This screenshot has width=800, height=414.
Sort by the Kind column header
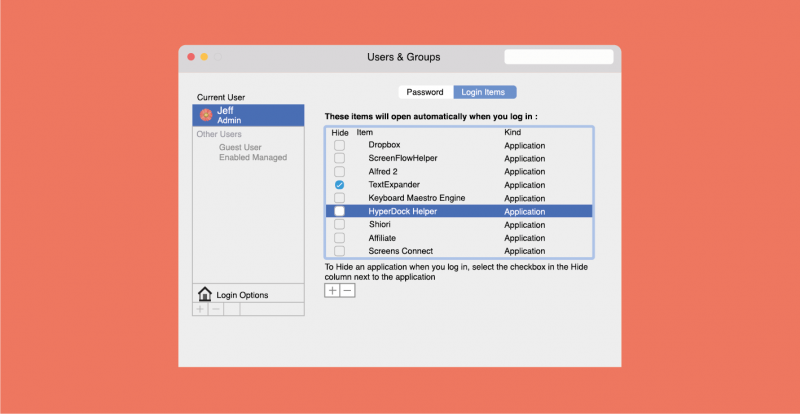click(513, 132)
